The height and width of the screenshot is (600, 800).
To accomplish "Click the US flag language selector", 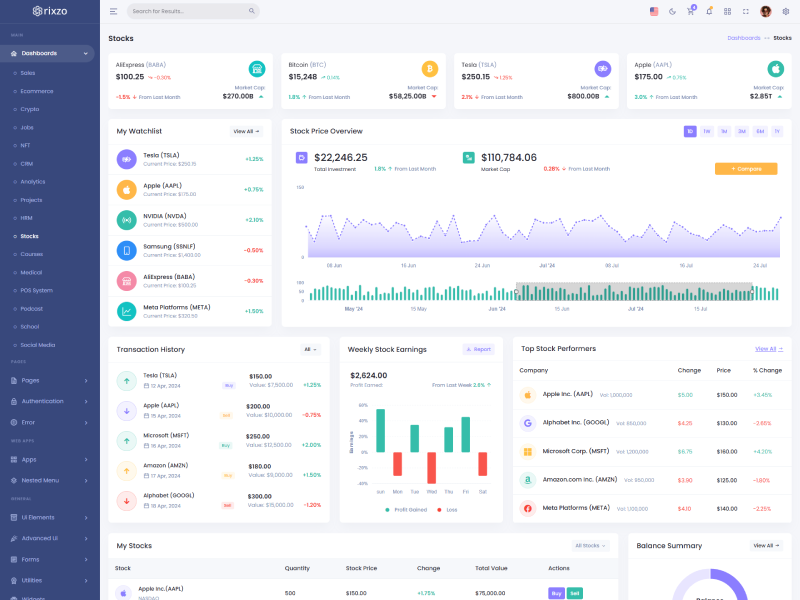I will [x=654, y=11].
